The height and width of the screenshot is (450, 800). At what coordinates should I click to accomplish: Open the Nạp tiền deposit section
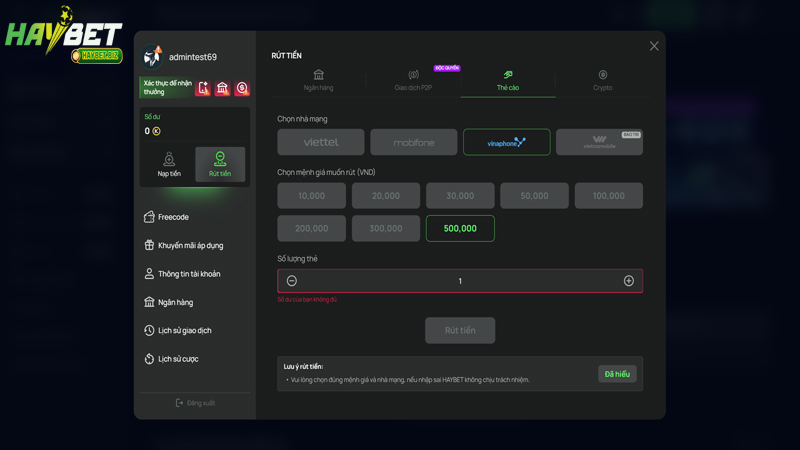click(x=169, y=165)
